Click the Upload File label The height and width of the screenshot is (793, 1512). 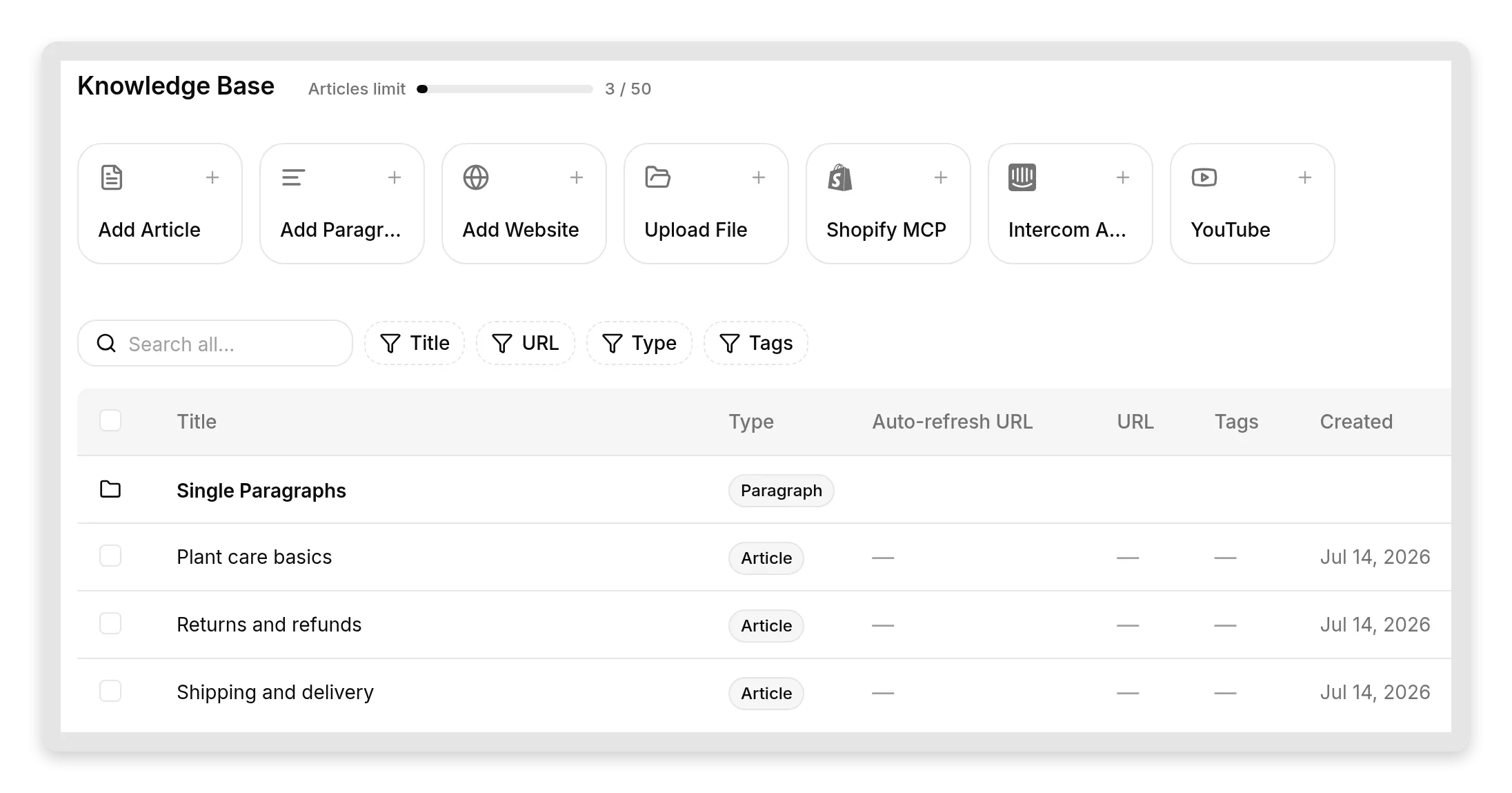coord(696,230)
